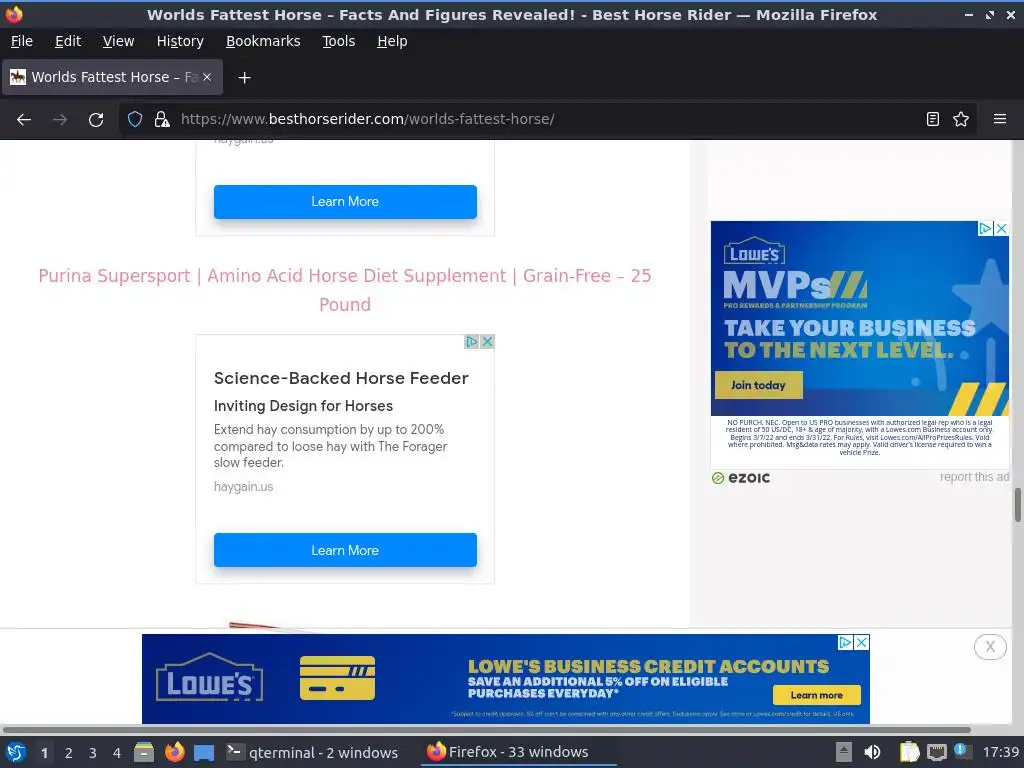
Task: Switch to workspace 3
Action: pos(93,753)
